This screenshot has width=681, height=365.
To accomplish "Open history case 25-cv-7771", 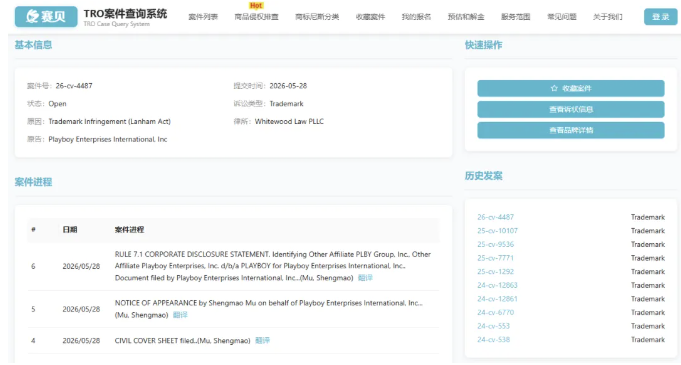I will tap(496, 258).
